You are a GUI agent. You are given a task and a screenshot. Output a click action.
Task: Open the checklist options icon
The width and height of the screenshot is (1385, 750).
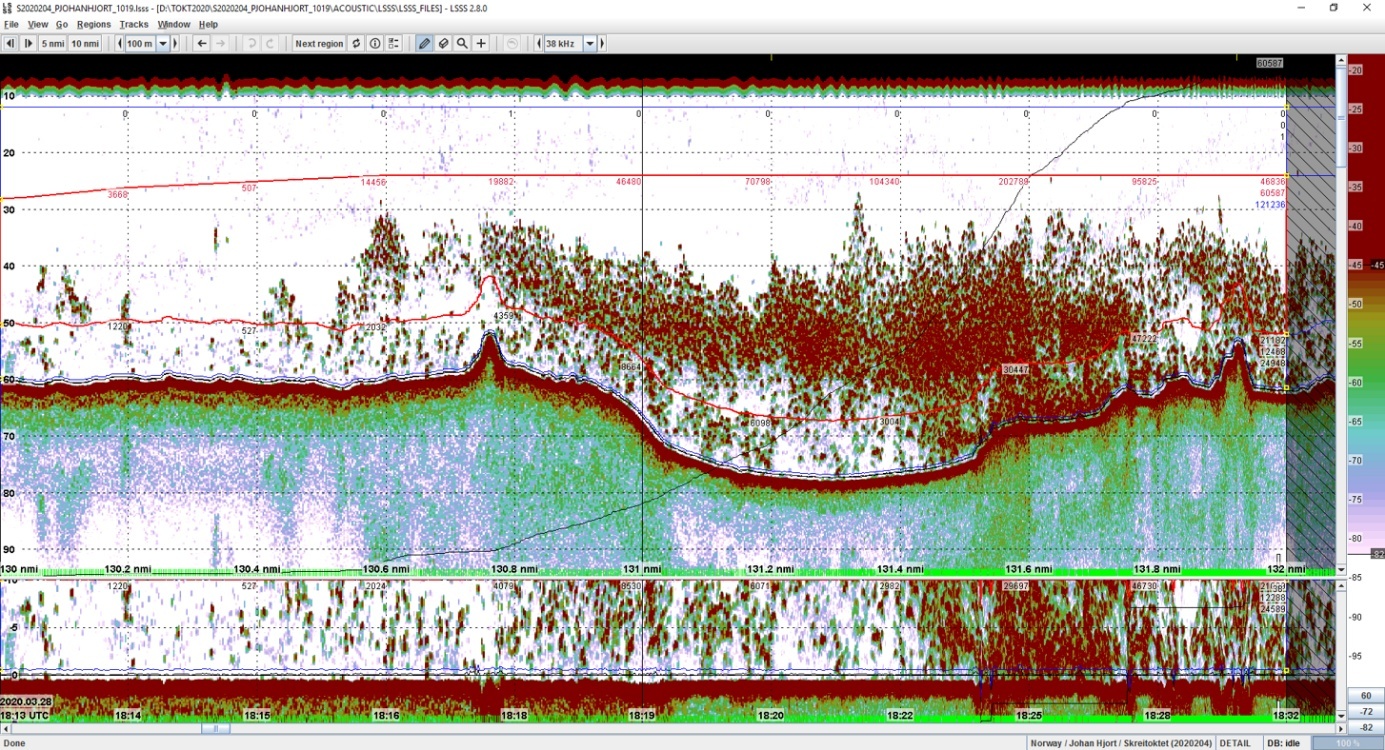[394, 44]
